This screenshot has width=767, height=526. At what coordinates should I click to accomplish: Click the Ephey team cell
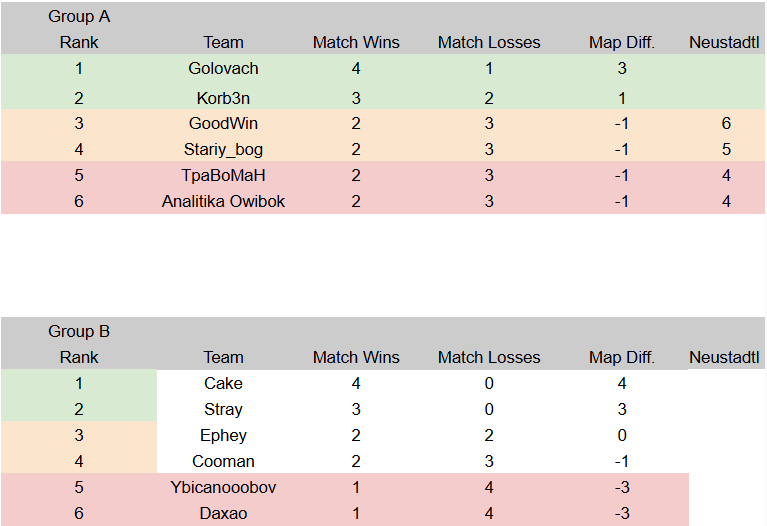223,436
